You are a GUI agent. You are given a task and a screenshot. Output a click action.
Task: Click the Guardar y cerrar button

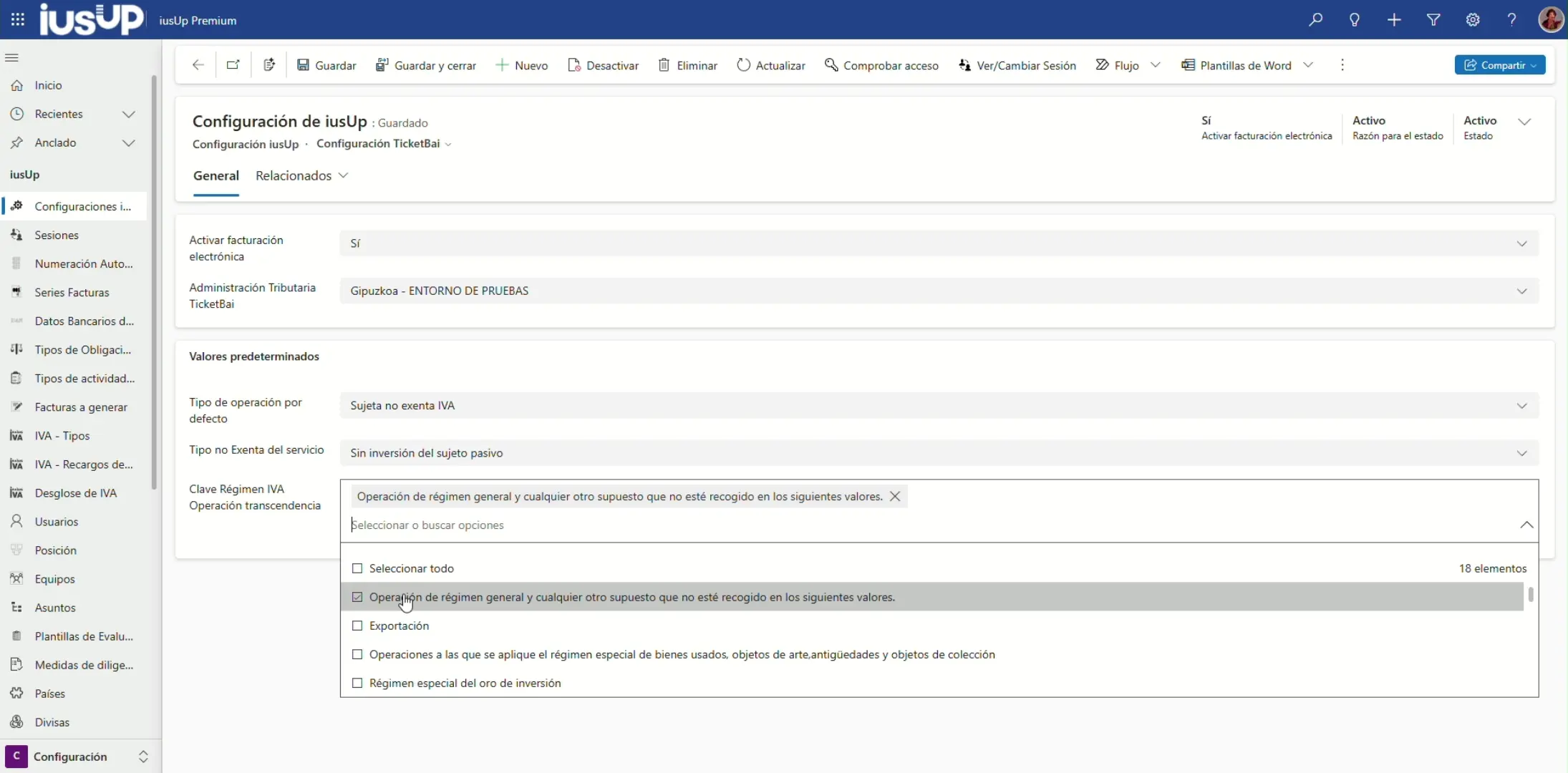(426, 65)
